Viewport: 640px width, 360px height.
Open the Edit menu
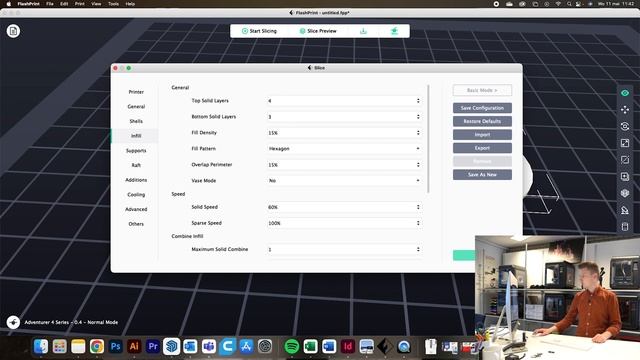click(x=64, y=4)
